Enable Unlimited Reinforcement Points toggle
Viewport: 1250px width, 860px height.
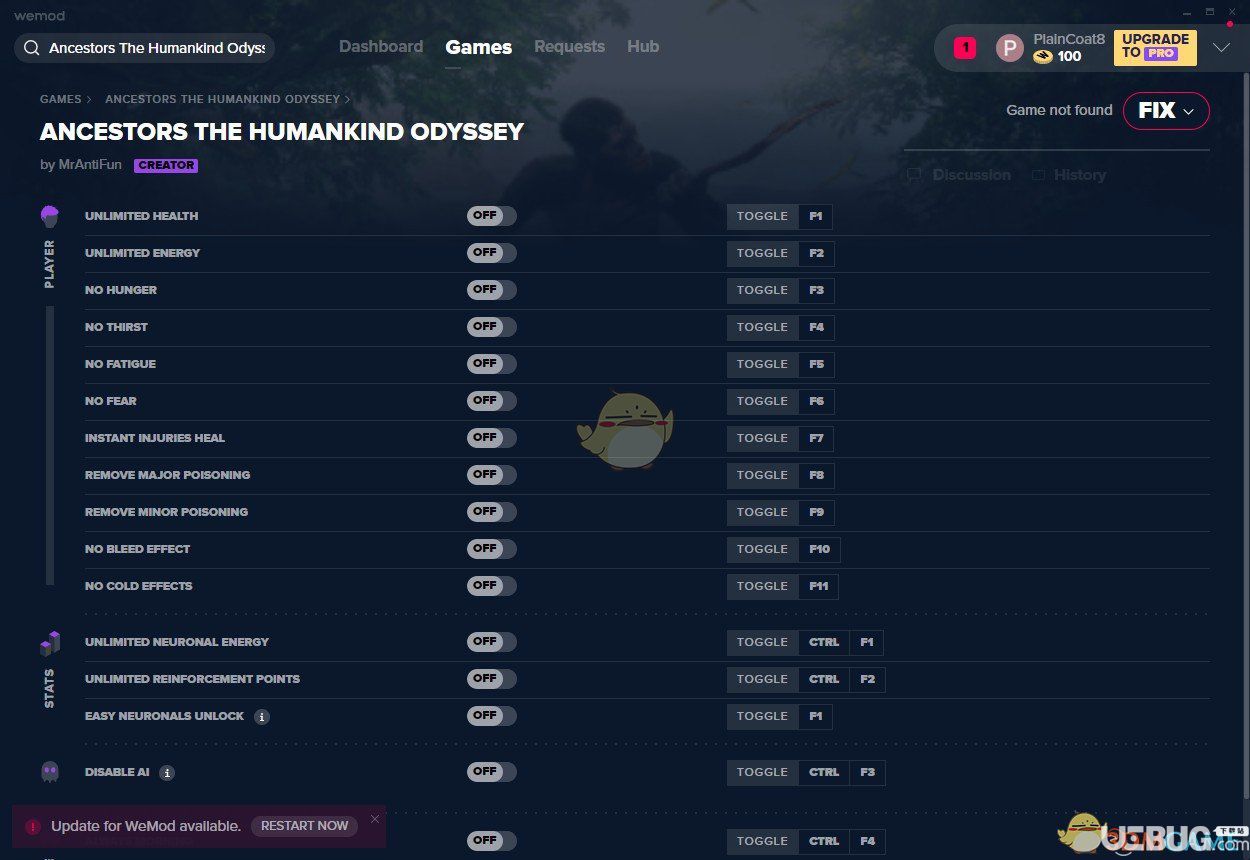point(491,679)
